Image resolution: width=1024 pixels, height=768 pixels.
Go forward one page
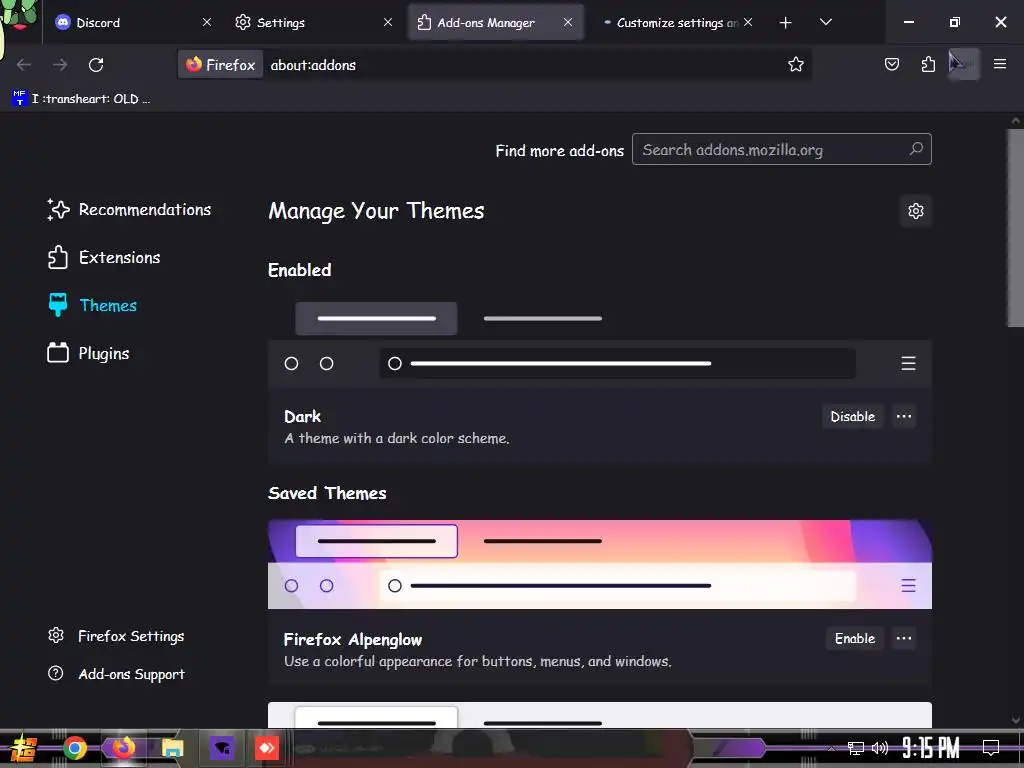pos(60,65)
